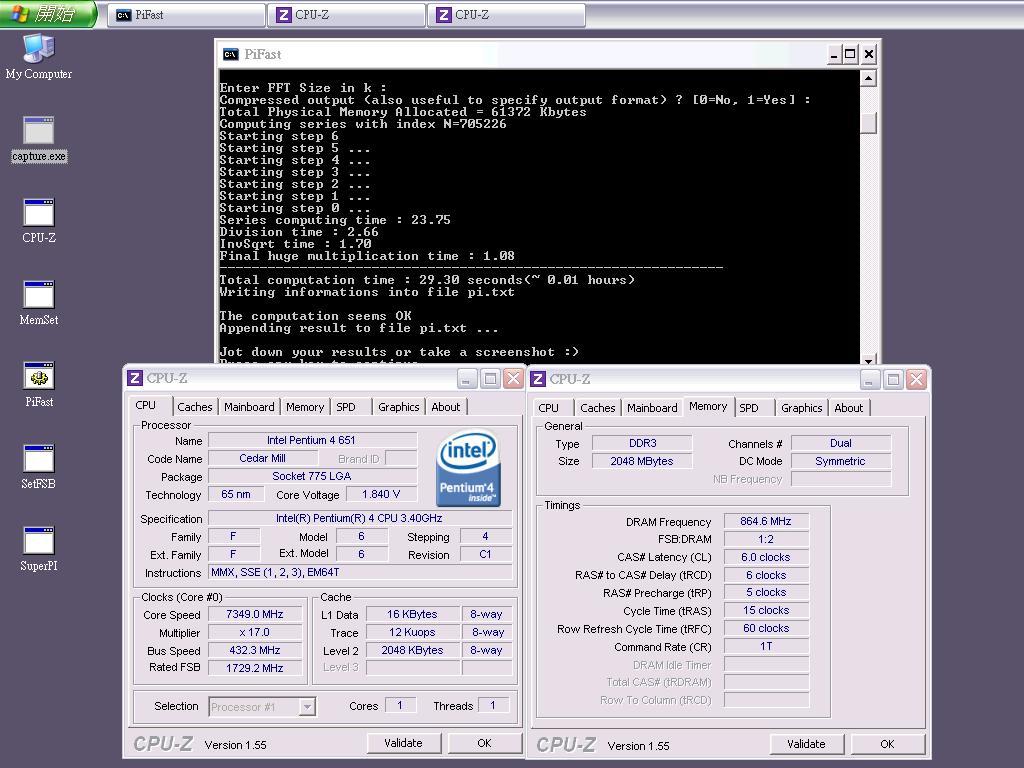Close the left CPU-Z window
The width and height of the screenshot is (1024, 768).
pos(513,378)
